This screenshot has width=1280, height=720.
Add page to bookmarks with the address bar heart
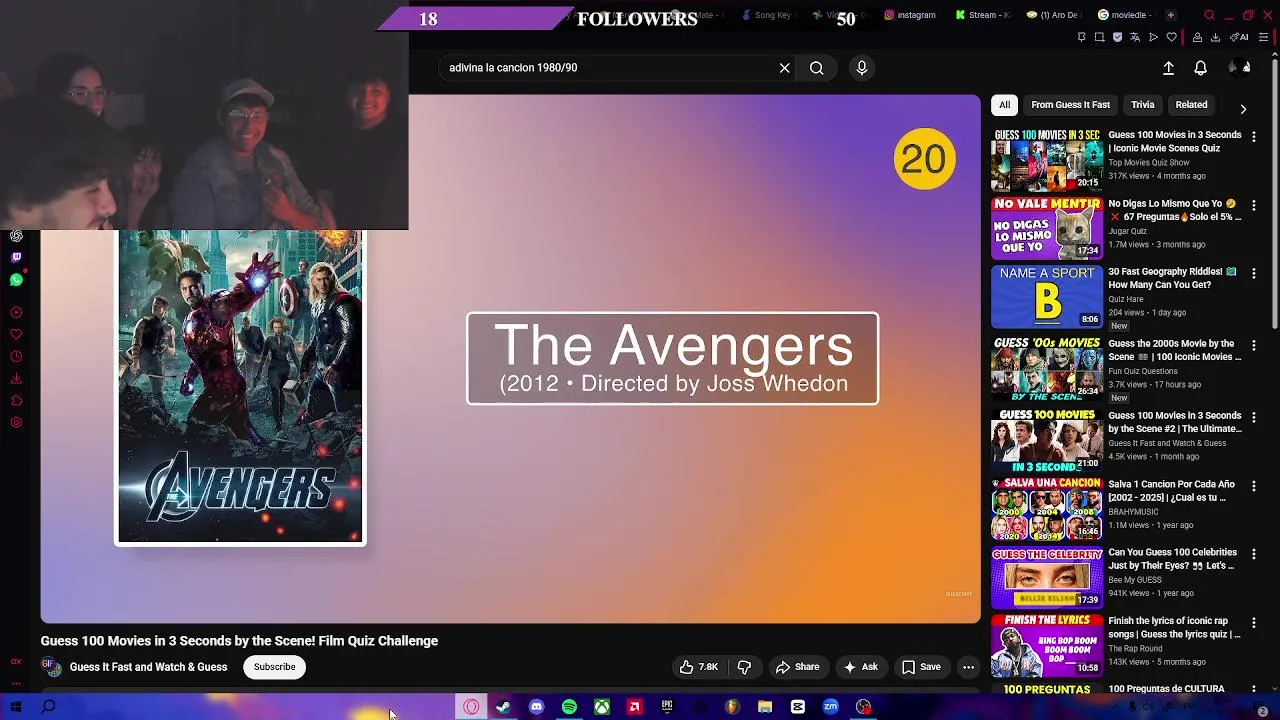[1171, 37]
